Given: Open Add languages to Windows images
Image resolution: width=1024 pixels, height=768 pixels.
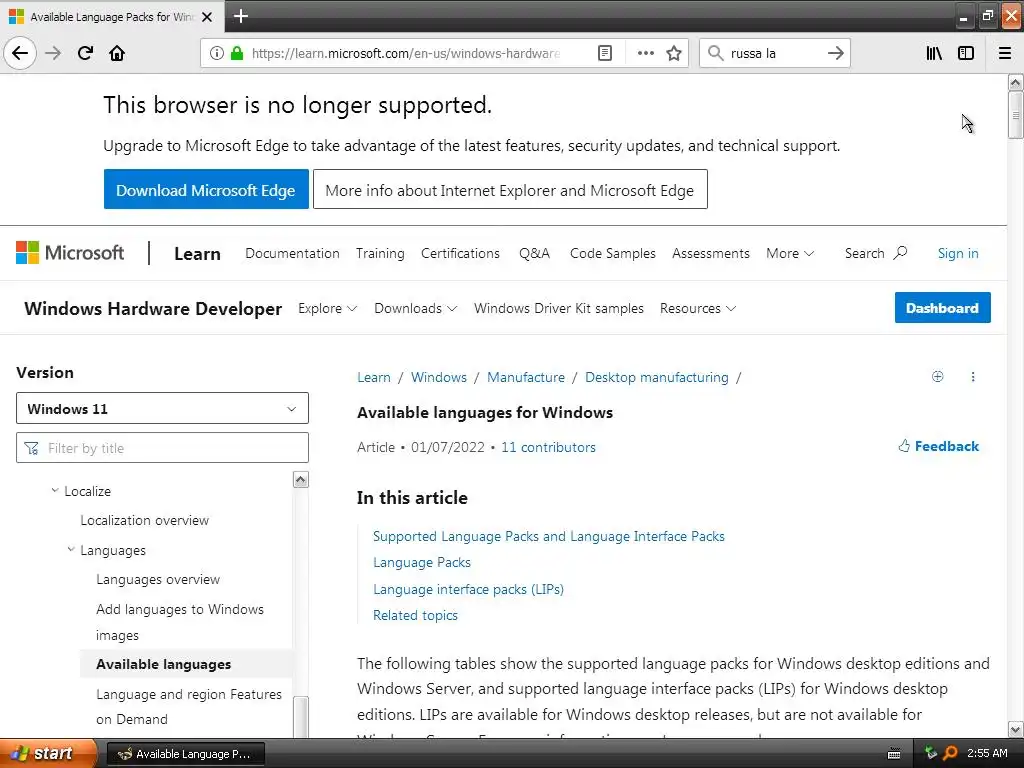Looking at the screenshot, I should (180, 622).
